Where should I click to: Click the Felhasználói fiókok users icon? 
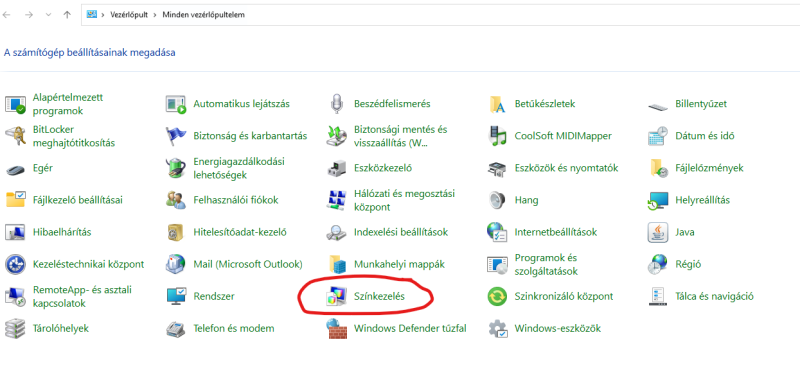click(x=176, y=200)
